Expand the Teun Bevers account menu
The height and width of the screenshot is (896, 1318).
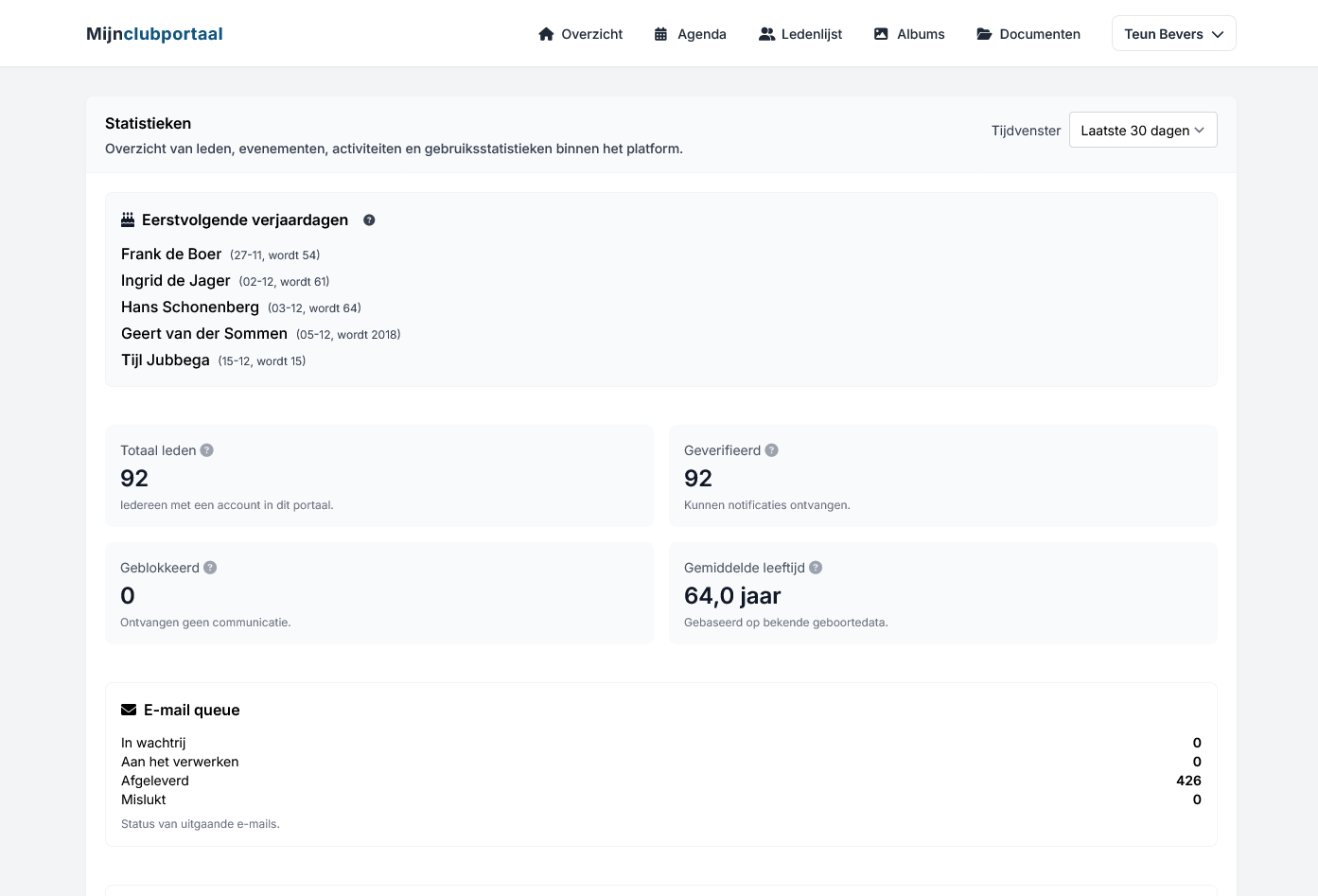point(1173,33)
